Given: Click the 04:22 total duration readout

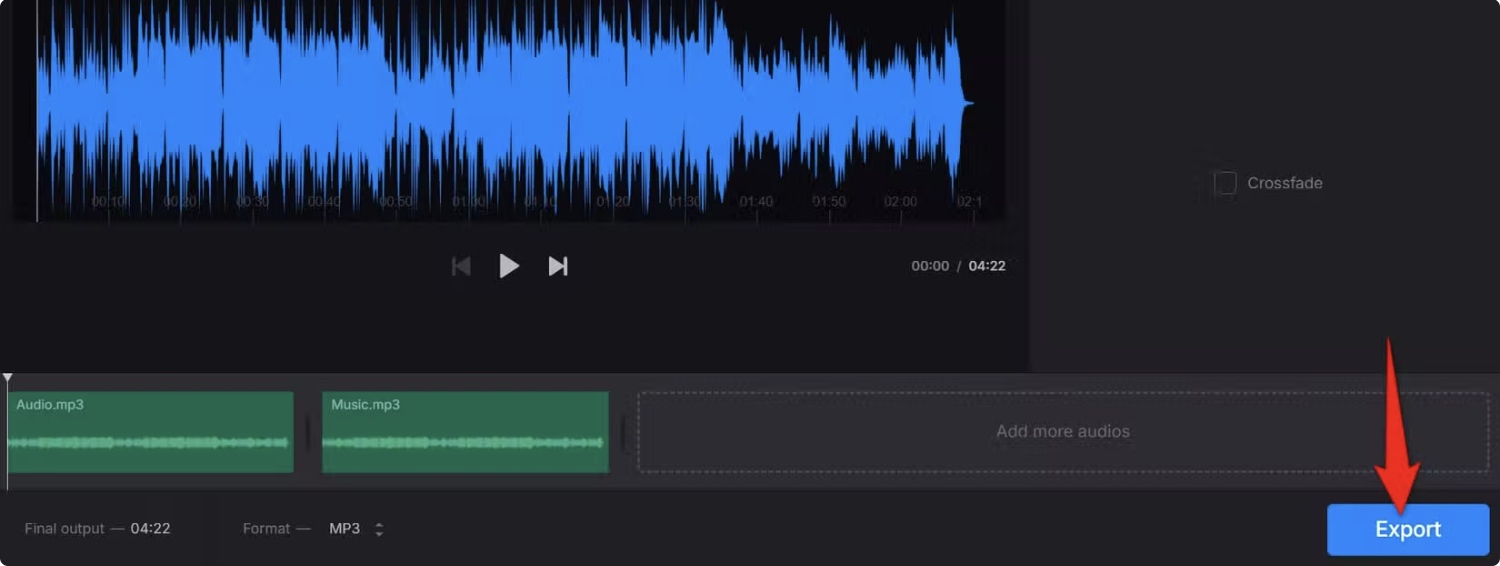Looking at the screenshot, I should [x=987, y=266].
